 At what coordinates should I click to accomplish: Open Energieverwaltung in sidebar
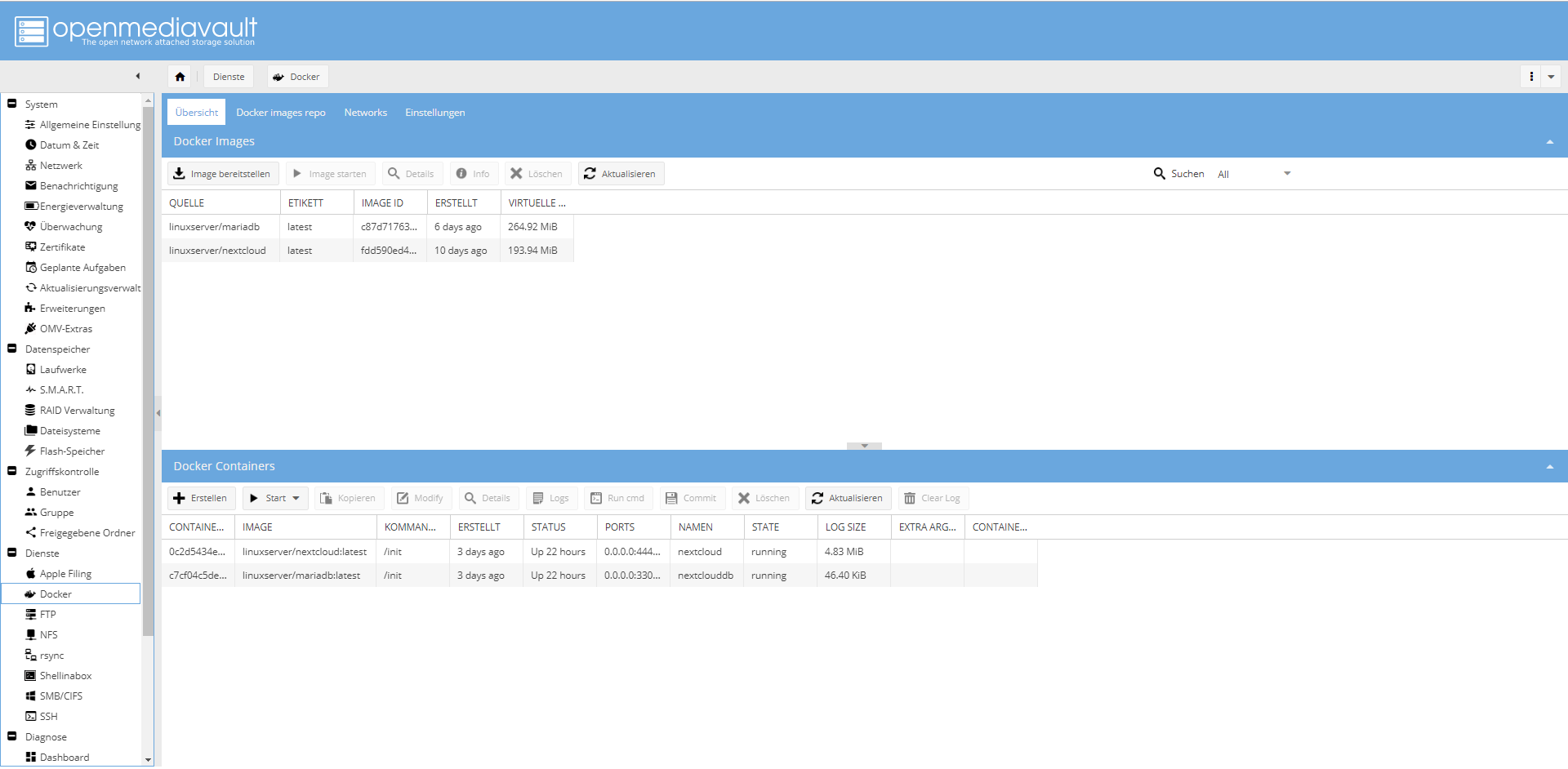[74, 207]
